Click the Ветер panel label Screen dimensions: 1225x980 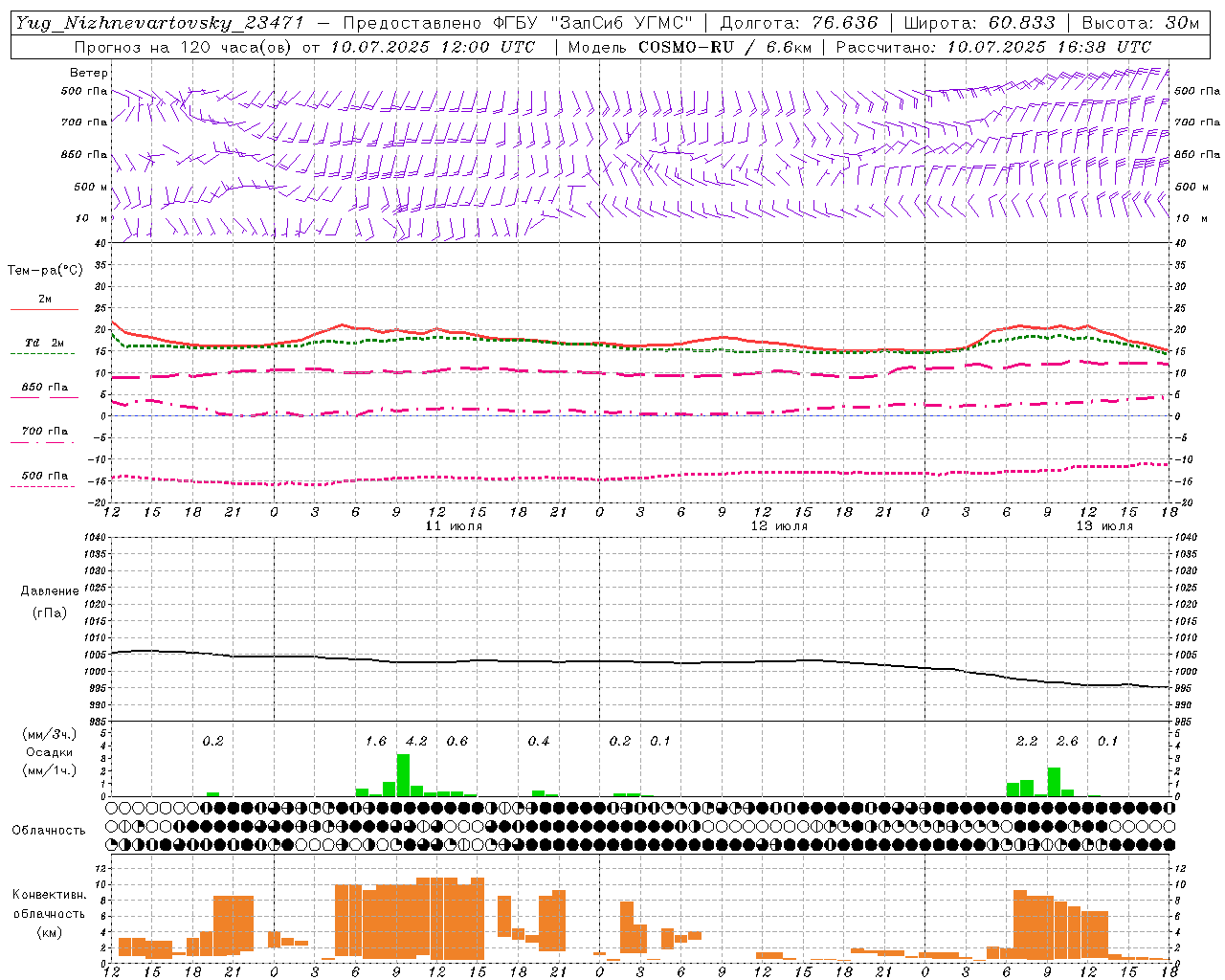point(89,73)
